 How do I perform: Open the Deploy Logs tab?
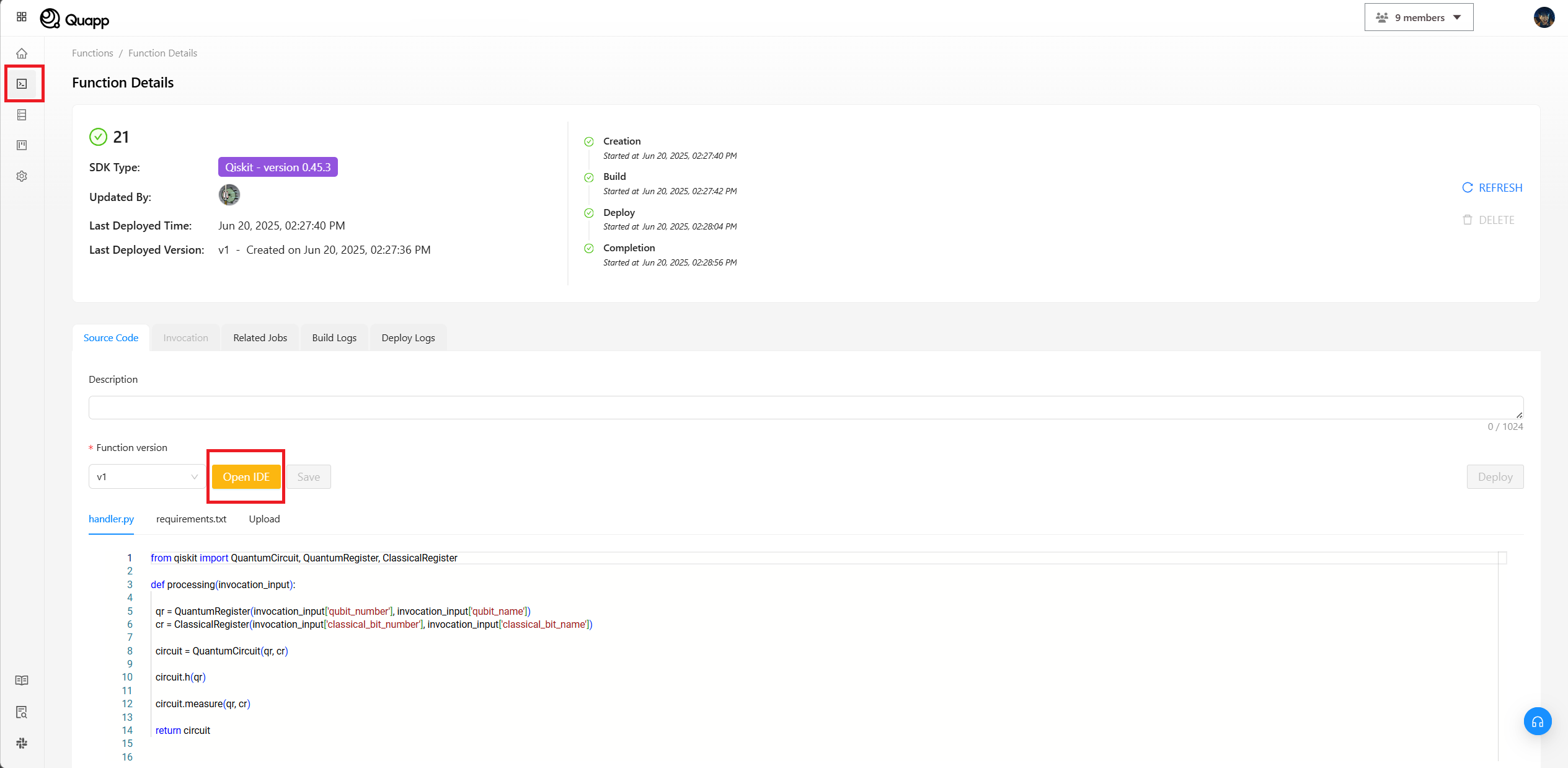(407, 337)
